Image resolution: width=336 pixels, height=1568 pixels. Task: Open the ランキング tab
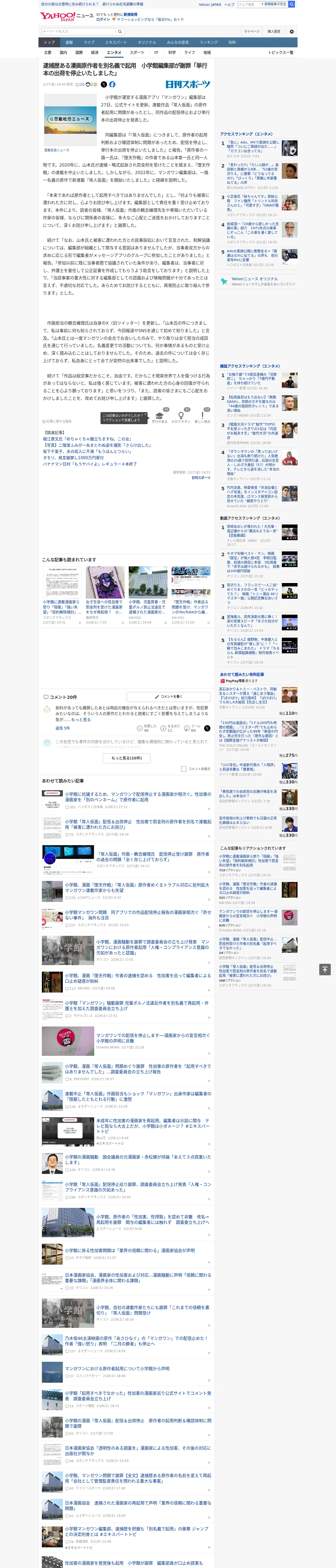coord(209,43)
